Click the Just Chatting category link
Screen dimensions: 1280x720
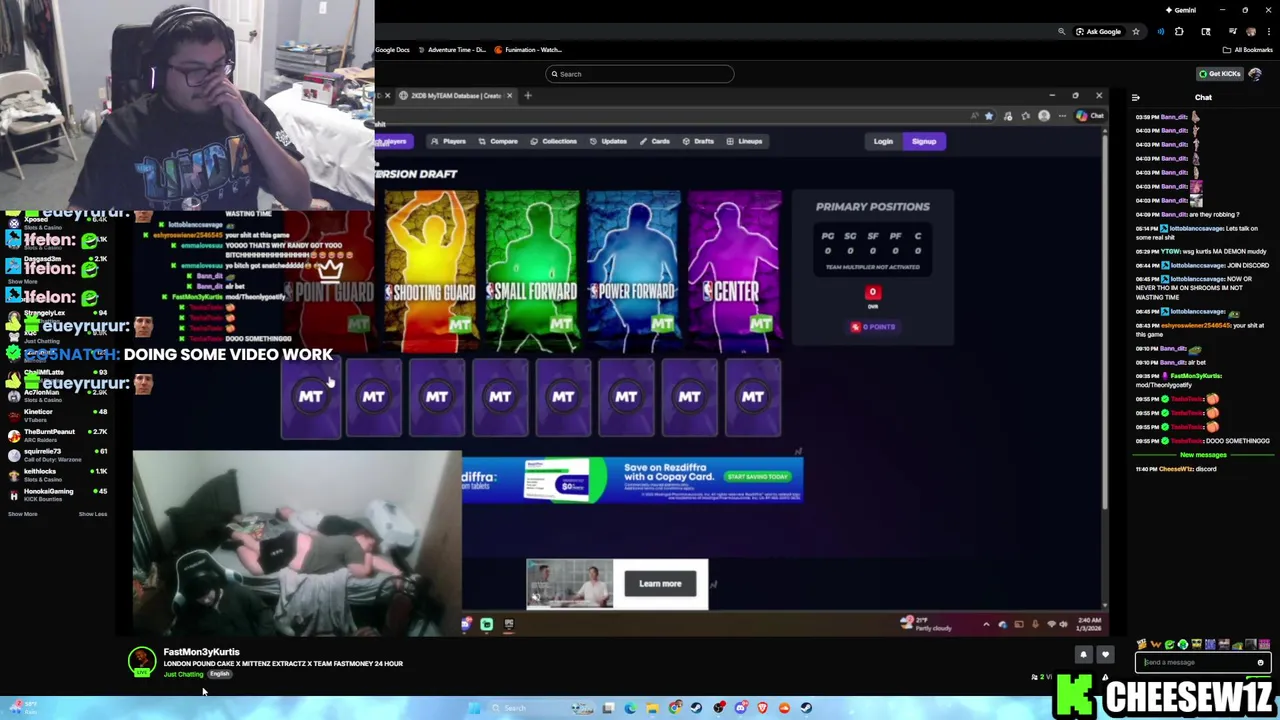click(183, 674)
